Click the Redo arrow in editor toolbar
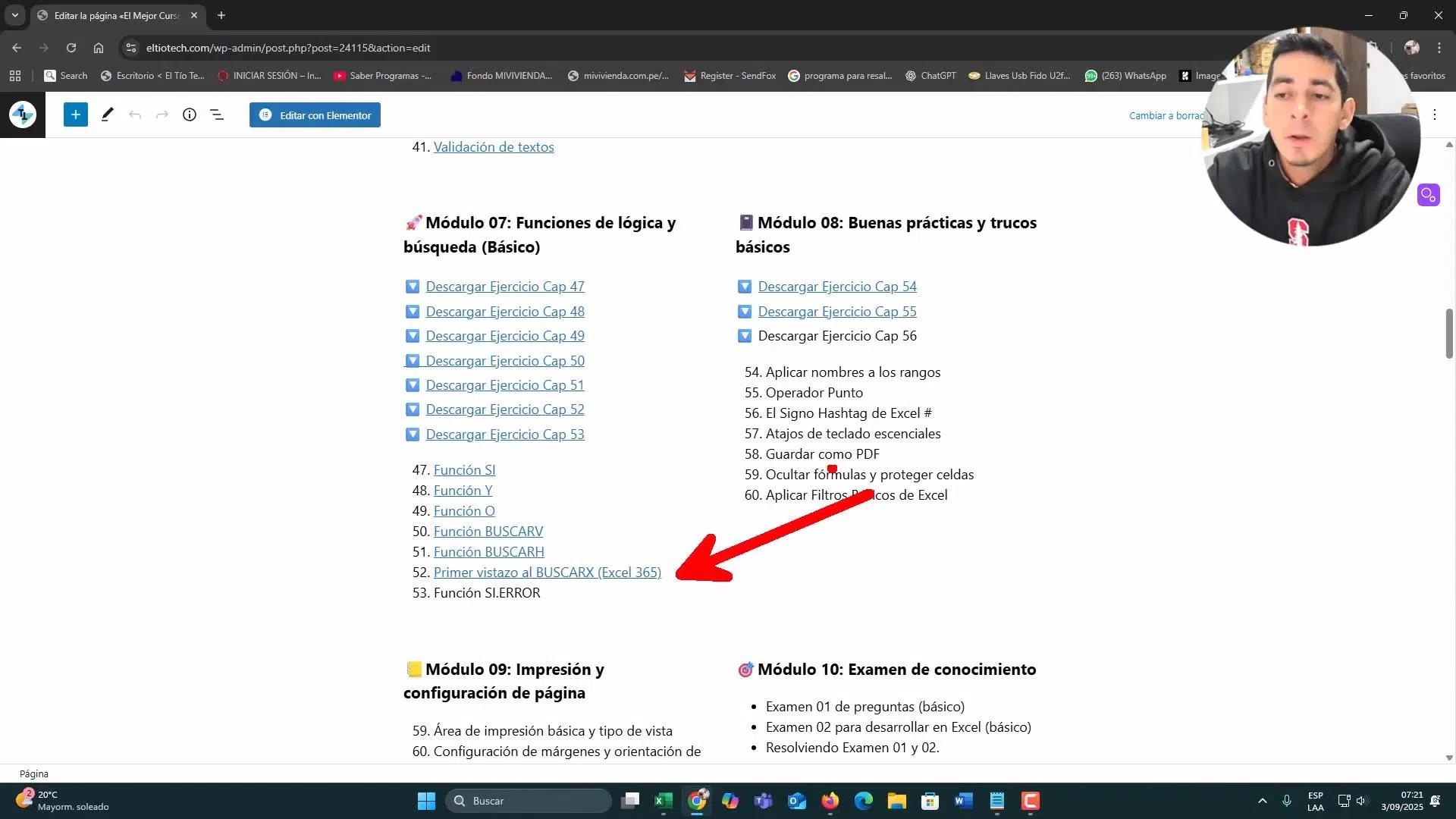Image resolution: width=1456 pixels, height=819 pixels. pyautogui.click(x=162, y=115)
